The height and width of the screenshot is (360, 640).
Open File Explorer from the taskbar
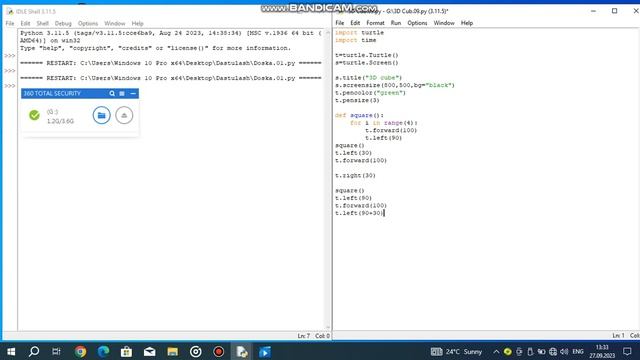[173, 351]
